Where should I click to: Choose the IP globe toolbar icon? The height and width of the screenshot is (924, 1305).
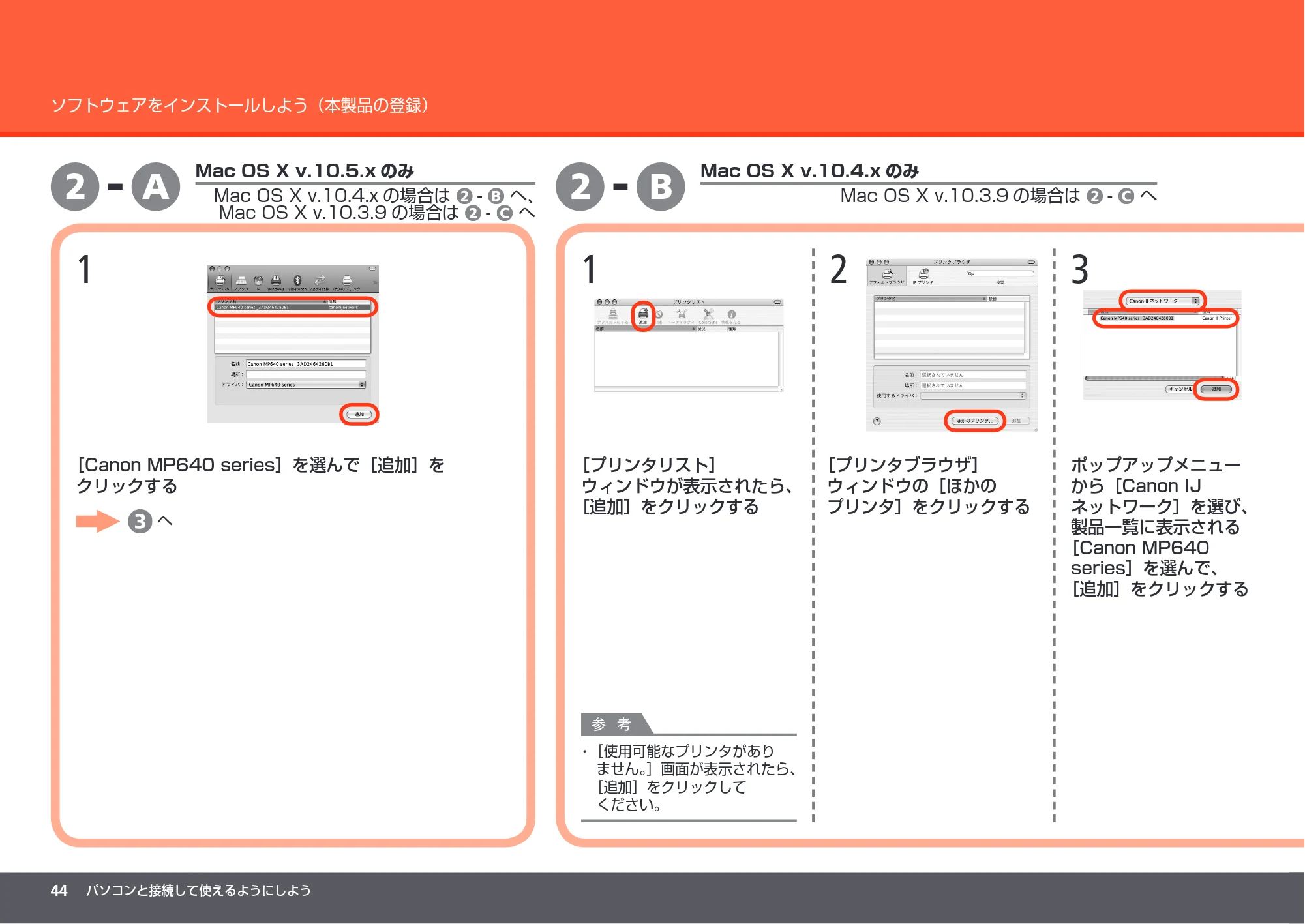(258, 281)
